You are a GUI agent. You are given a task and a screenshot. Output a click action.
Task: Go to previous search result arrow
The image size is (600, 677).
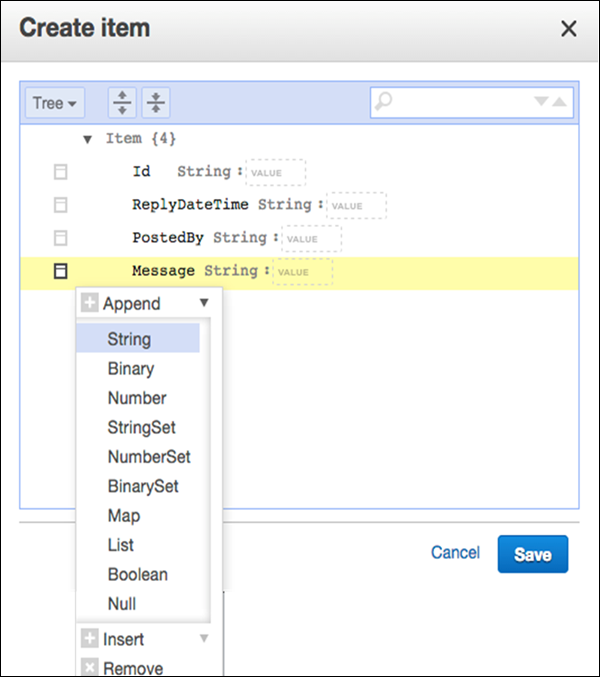tap(559, 101)
